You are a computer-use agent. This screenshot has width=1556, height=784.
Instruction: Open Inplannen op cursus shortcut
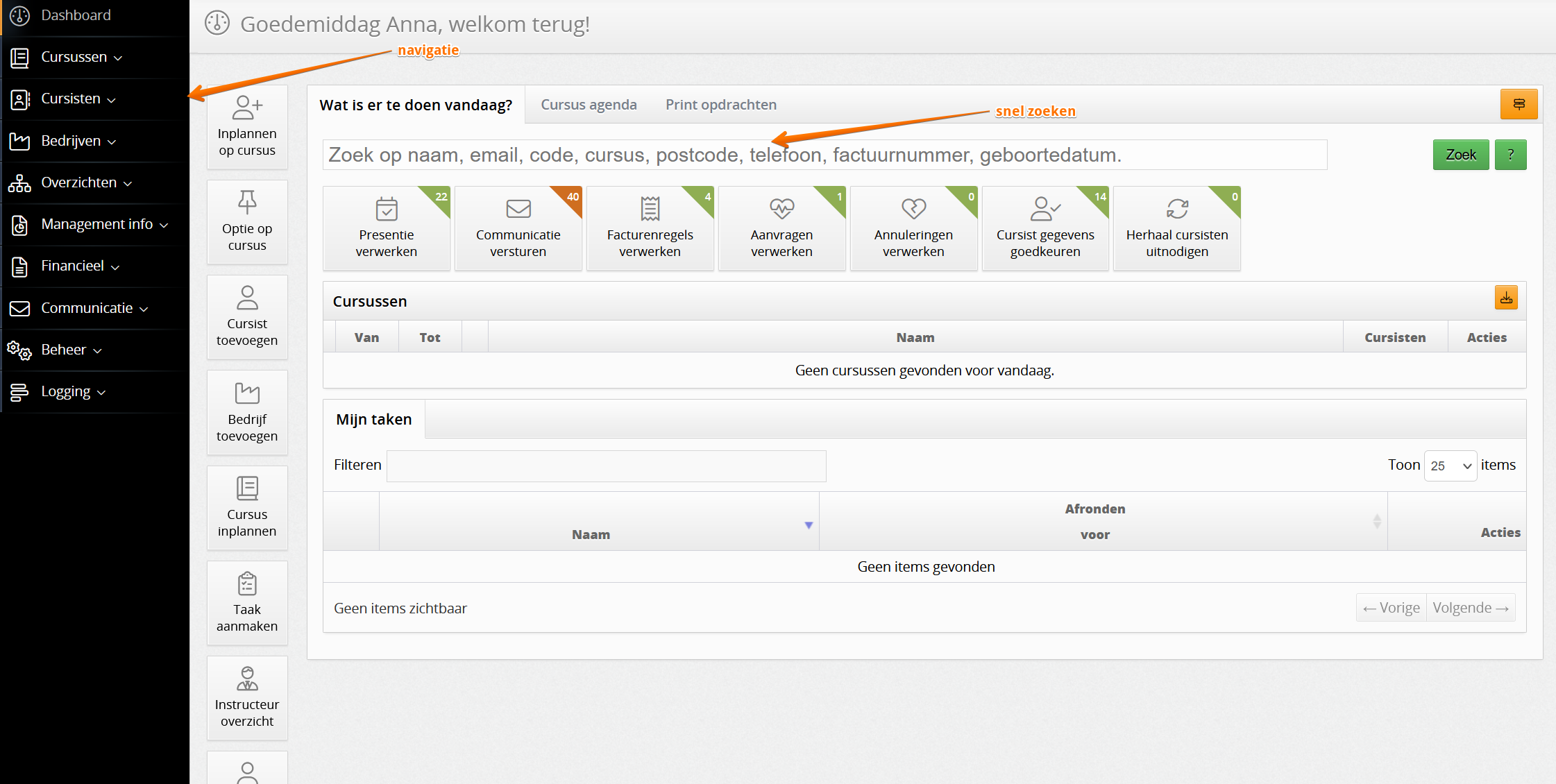(x=247, y=127)
